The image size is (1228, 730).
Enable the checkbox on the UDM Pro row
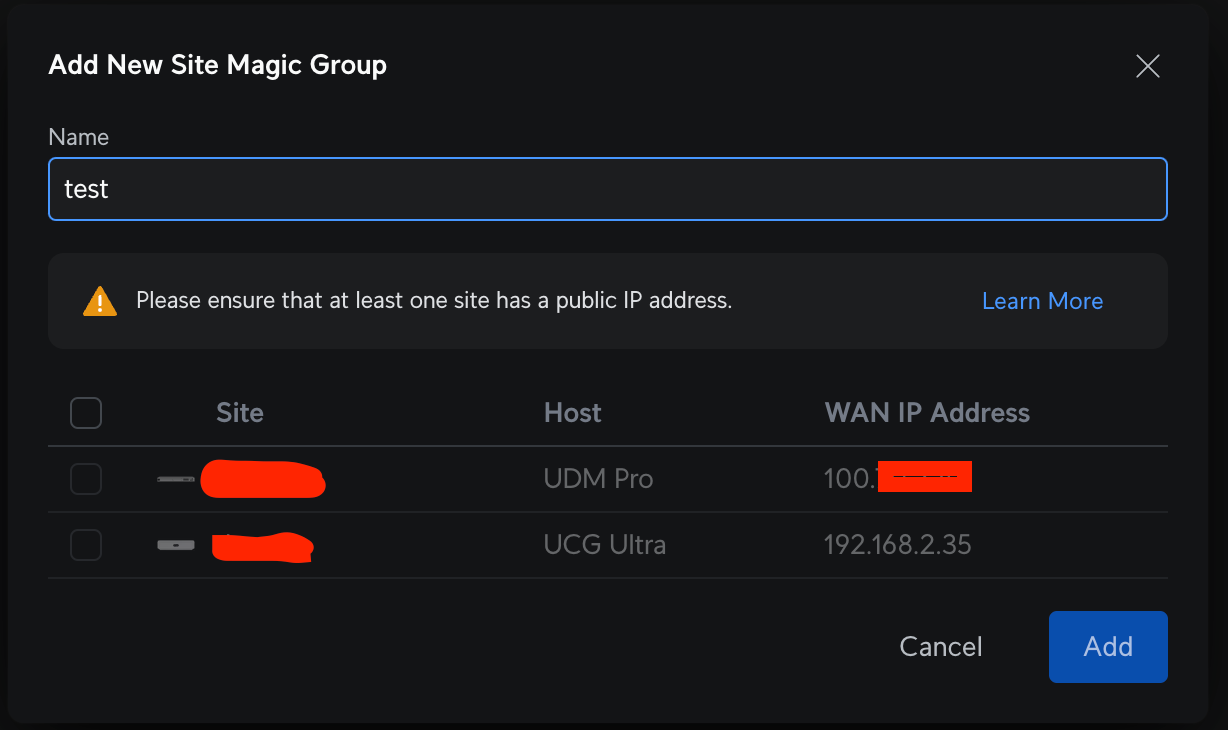click(x=86, y=478)
